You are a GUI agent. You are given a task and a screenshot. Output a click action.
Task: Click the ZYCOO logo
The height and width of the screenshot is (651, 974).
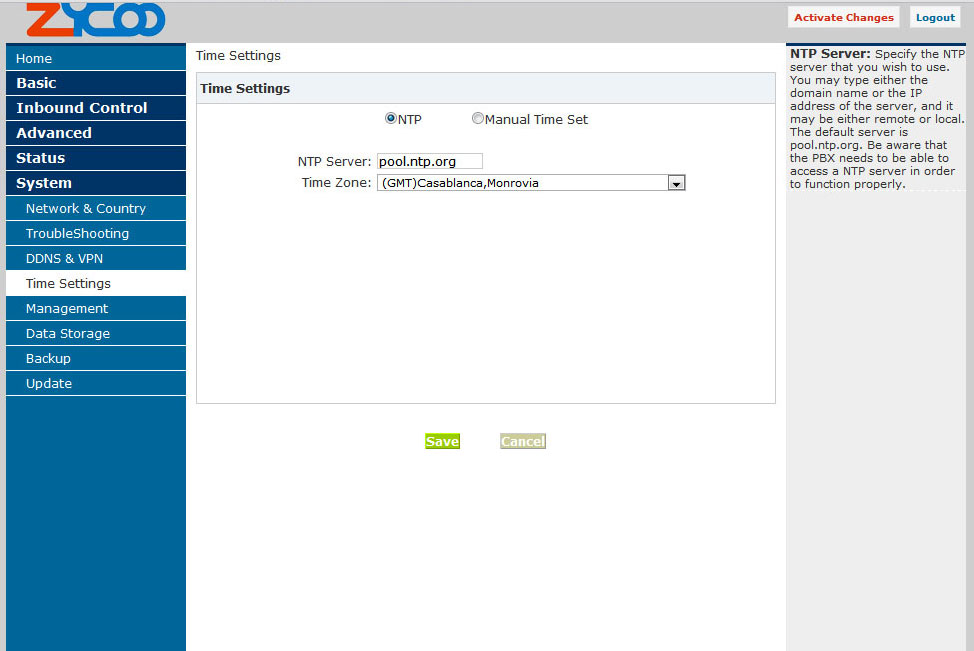[x=95, y=20]
